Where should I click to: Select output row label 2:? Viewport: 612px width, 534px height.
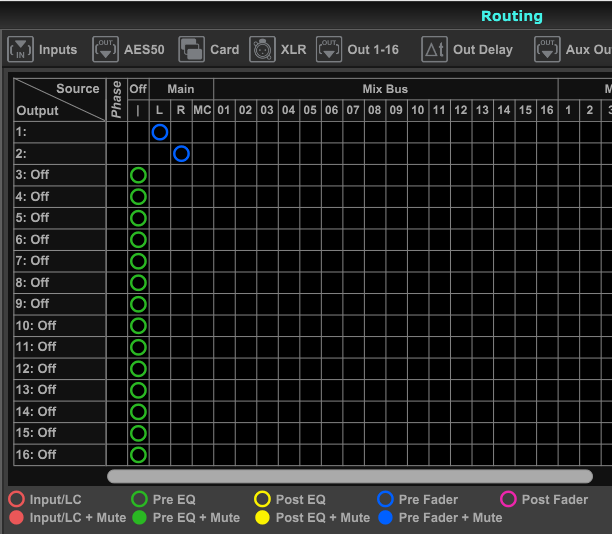pyautogui.click(x=60, y=153)
